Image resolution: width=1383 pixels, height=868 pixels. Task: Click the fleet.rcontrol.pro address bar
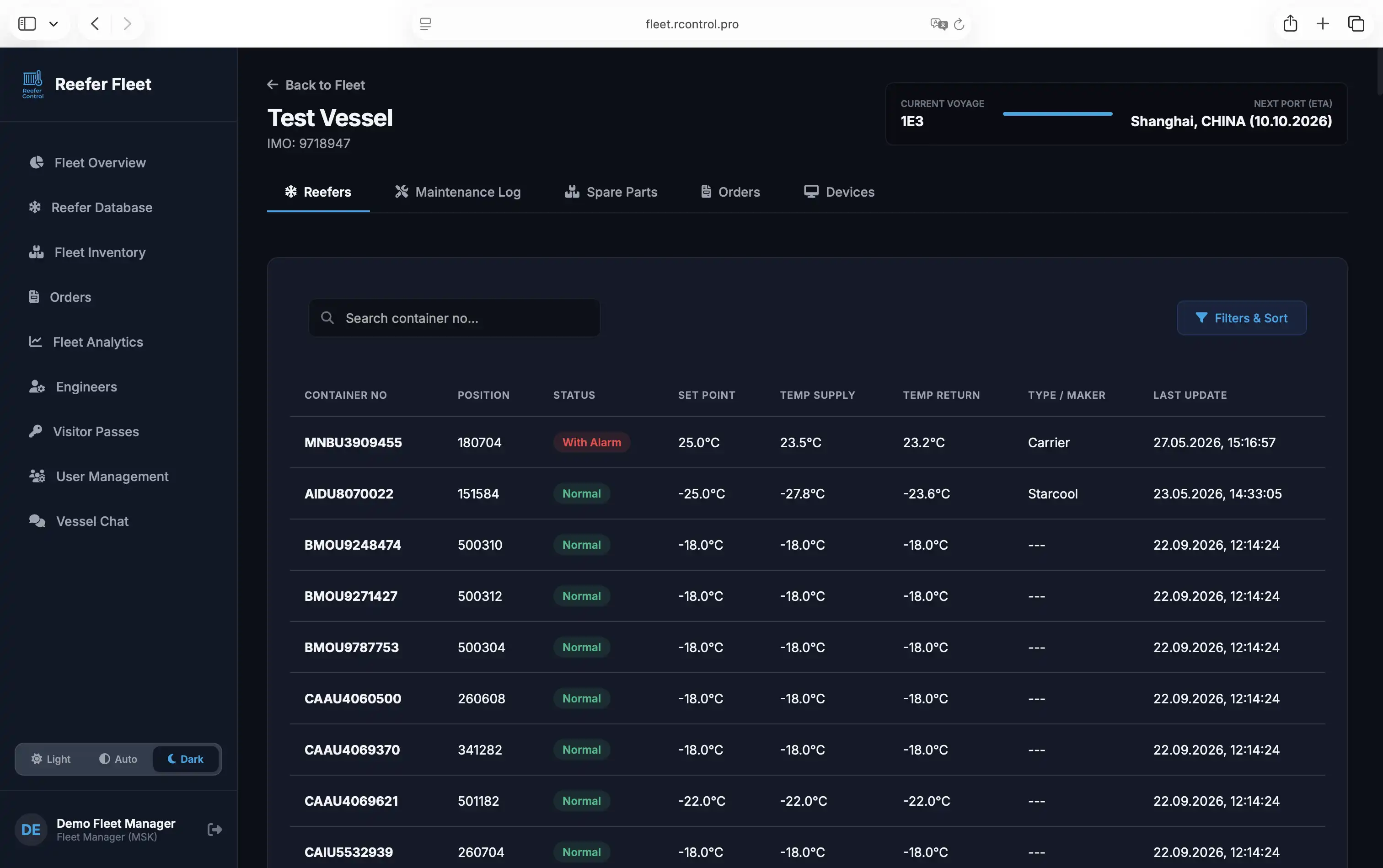692,24
